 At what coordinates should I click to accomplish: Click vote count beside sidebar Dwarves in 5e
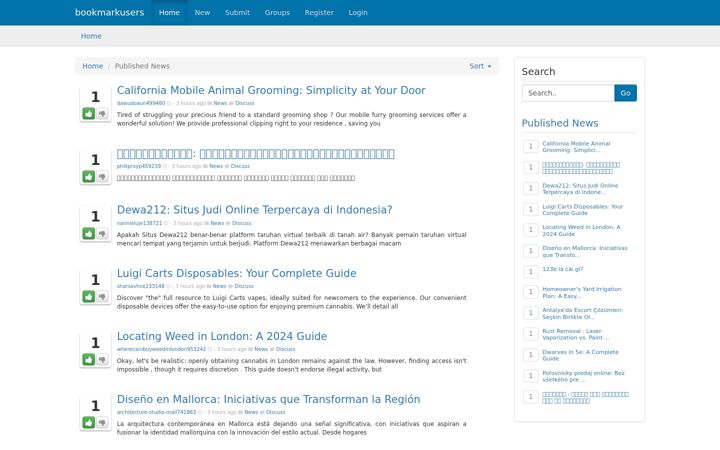530,355
